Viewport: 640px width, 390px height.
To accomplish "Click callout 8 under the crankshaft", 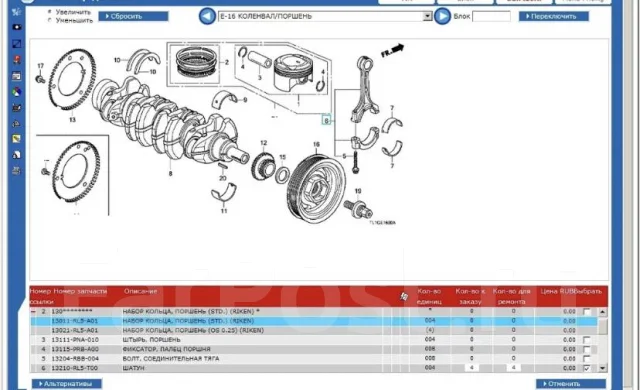I will (x=170, y=174).
